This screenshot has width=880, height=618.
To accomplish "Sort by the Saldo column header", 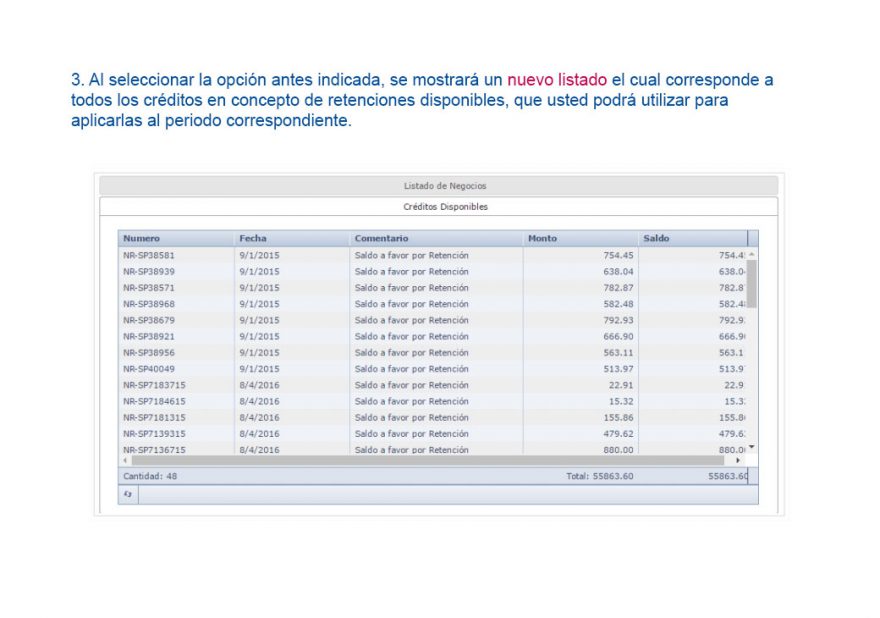I will click(693, 239).
